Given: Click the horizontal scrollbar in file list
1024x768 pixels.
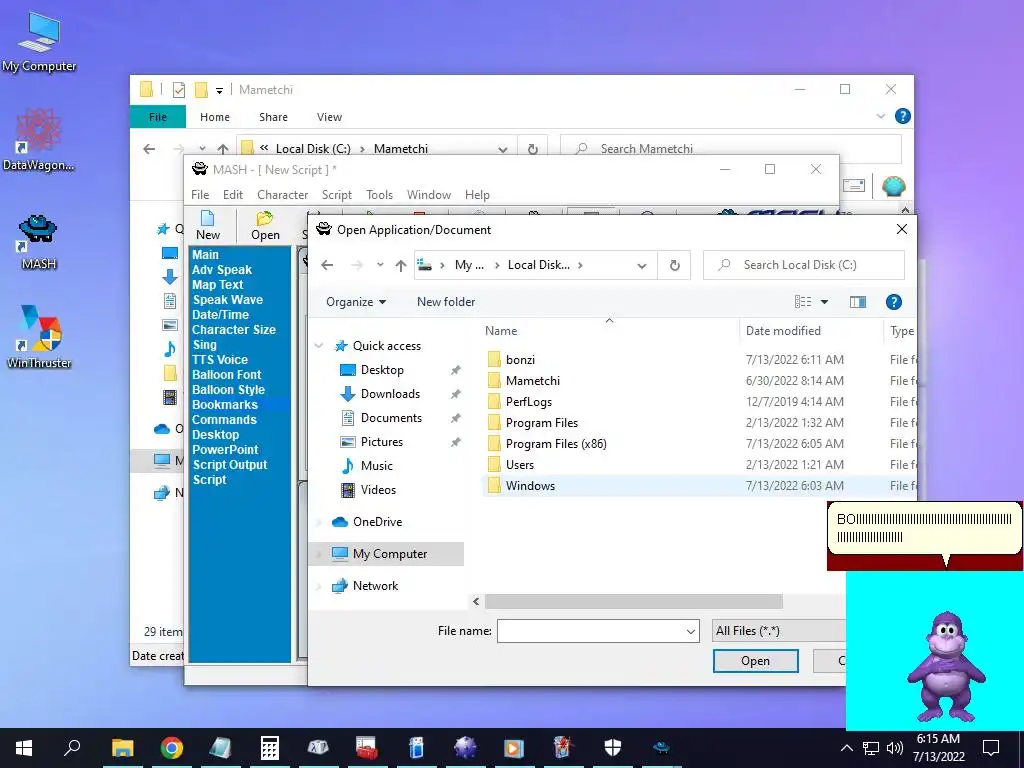Looking at the screenshot, I should coord(633,601).
